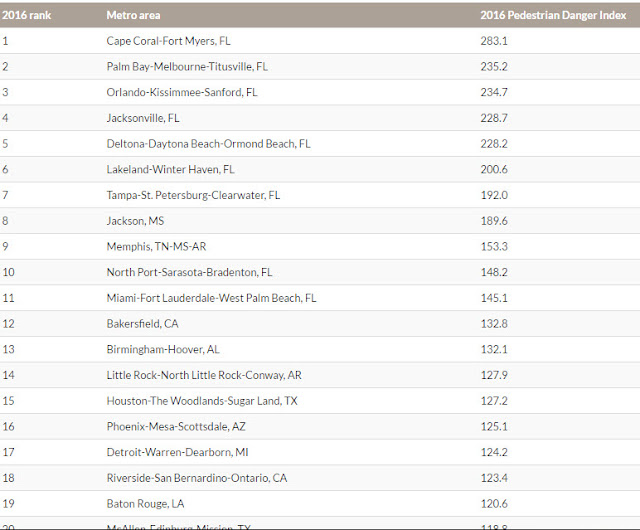This screenshot has height=530, width=640.
Task: Click the Jackson, MS metro name
Action: pyautogui.click(x=135, y=221)
